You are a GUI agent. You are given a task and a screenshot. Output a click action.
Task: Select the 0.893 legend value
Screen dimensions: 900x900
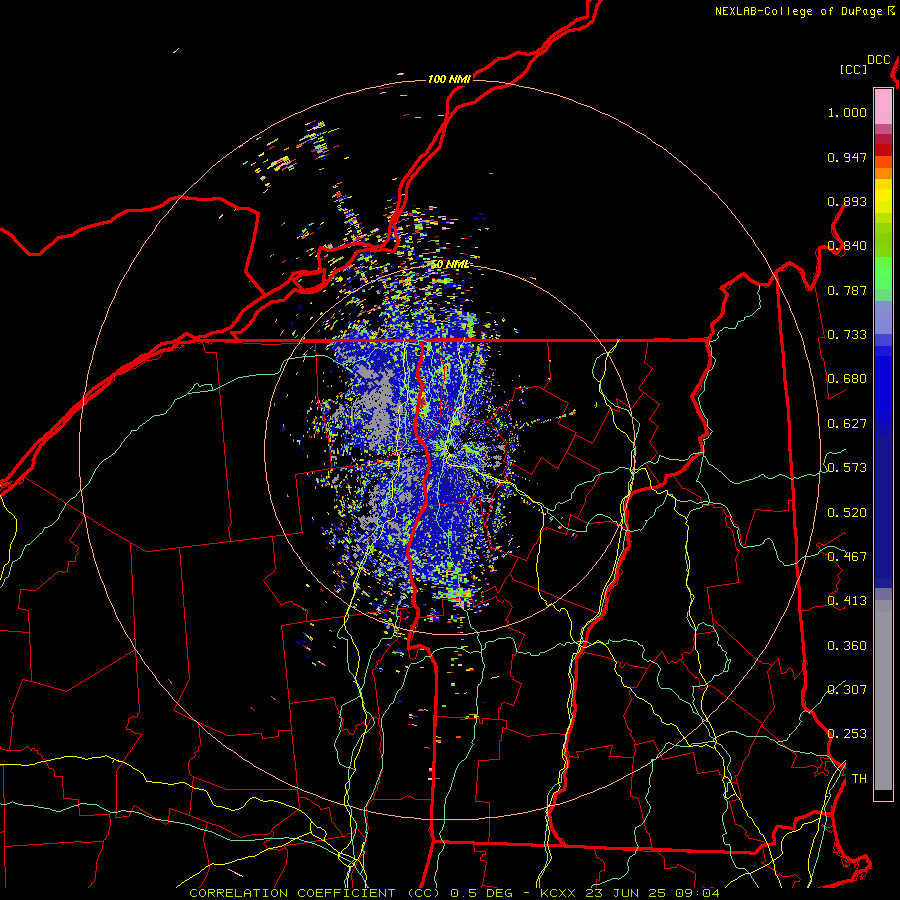847,201
